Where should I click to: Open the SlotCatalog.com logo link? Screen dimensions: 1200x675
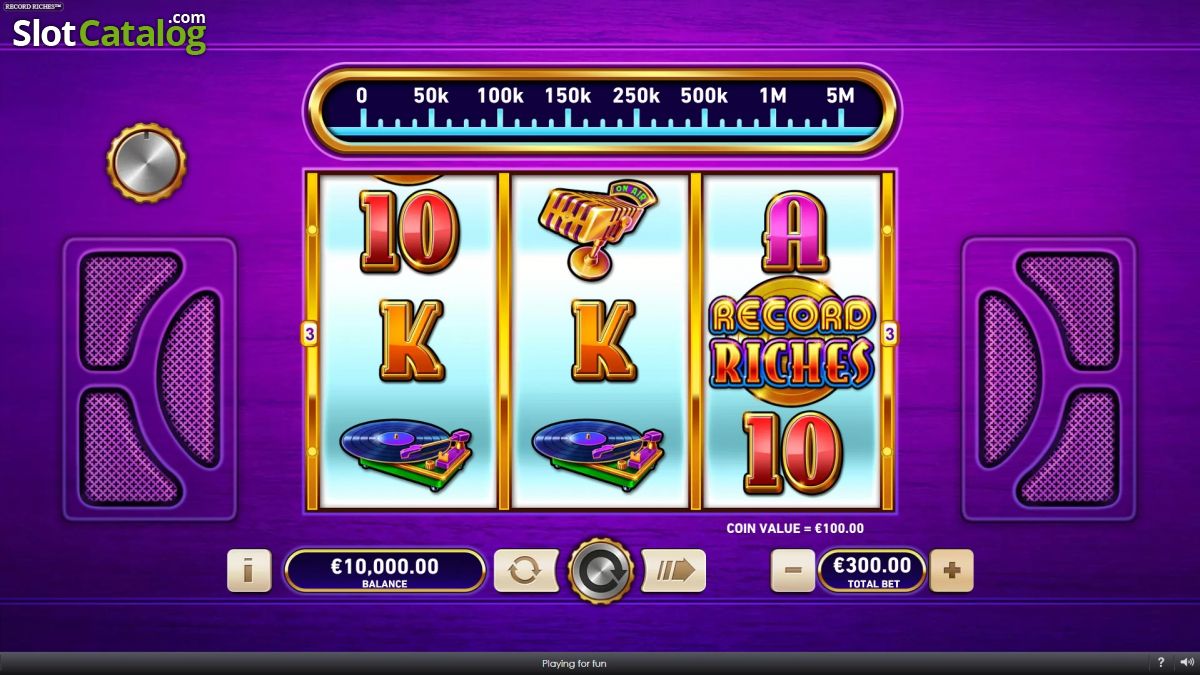coord(109,32)
